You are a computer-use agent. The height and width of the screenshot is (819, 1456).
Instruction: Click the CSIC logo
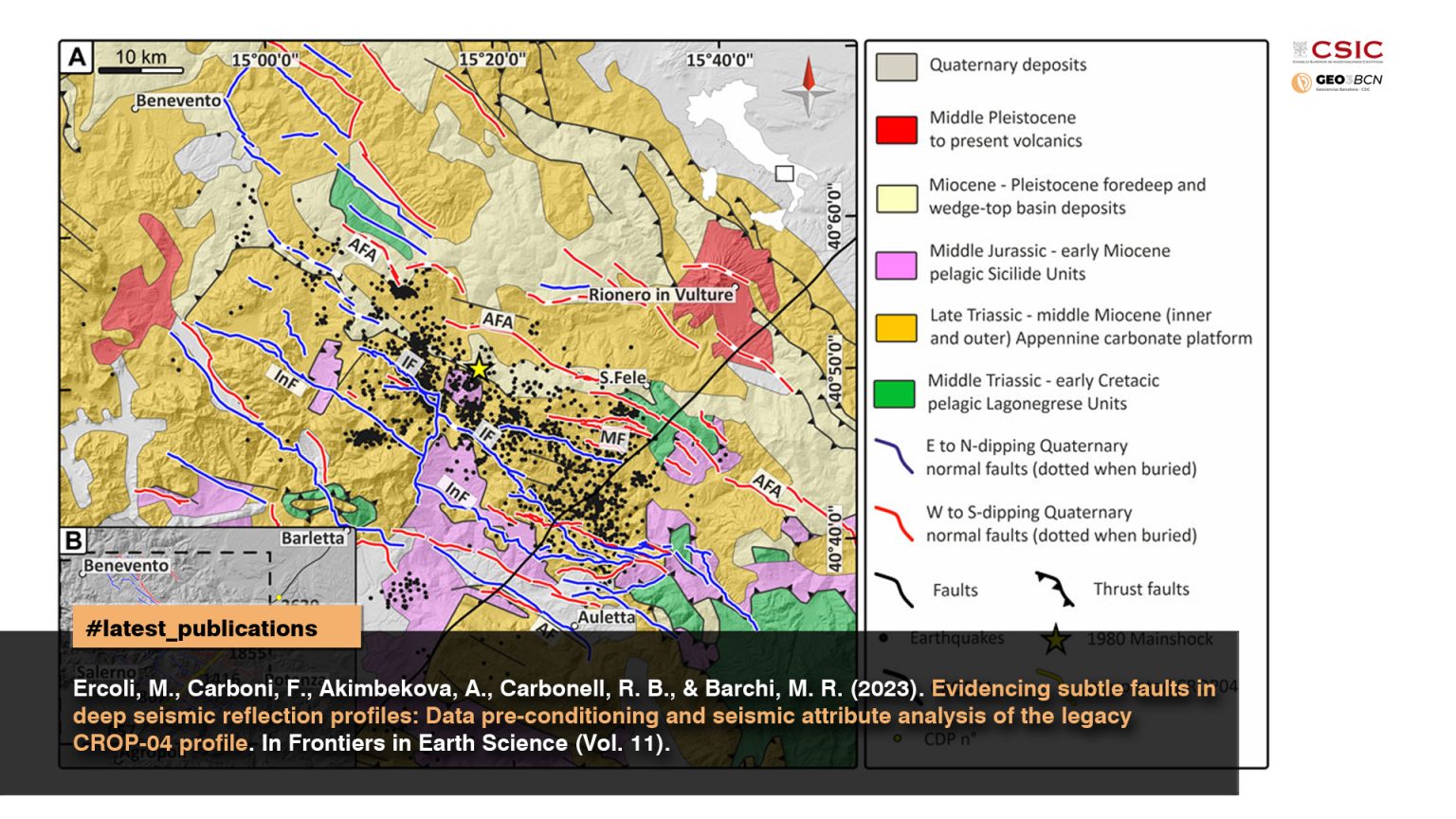tap(1338, 51)
